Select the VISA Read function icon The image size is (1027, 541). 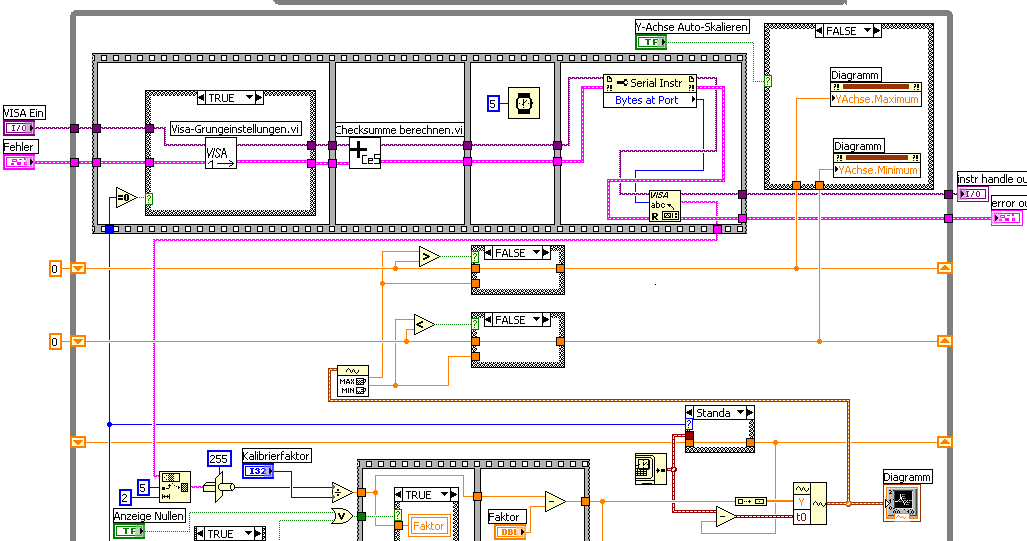pos(665,206)
